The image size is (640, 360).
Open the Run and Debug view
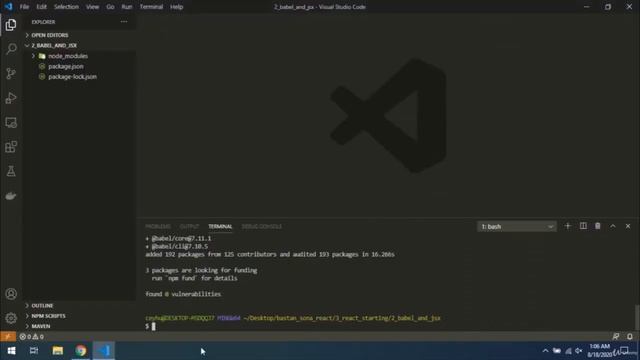pos(11,98)
